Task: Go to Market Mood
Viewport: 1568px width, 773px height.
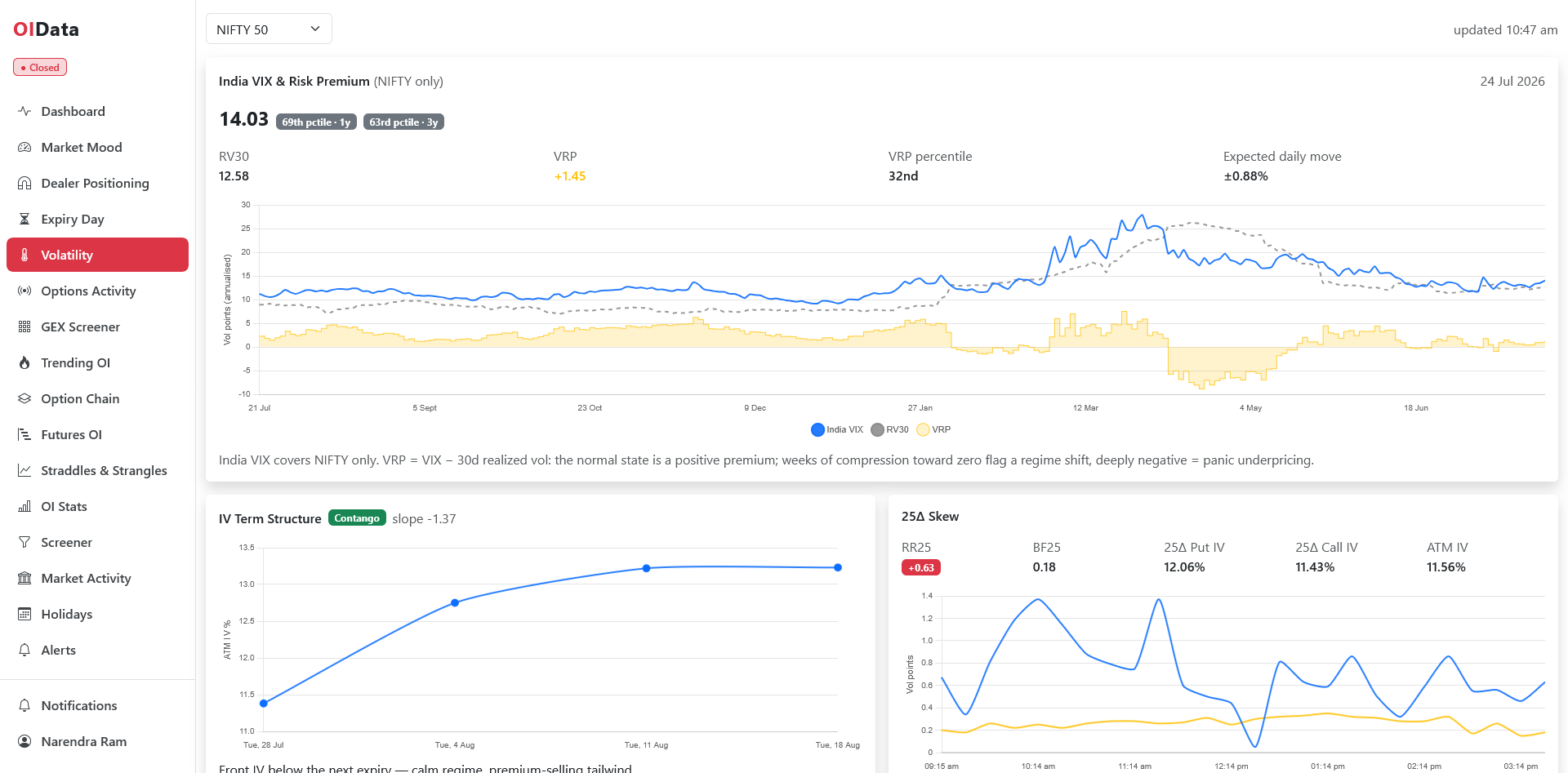Action: coord(97,147)
